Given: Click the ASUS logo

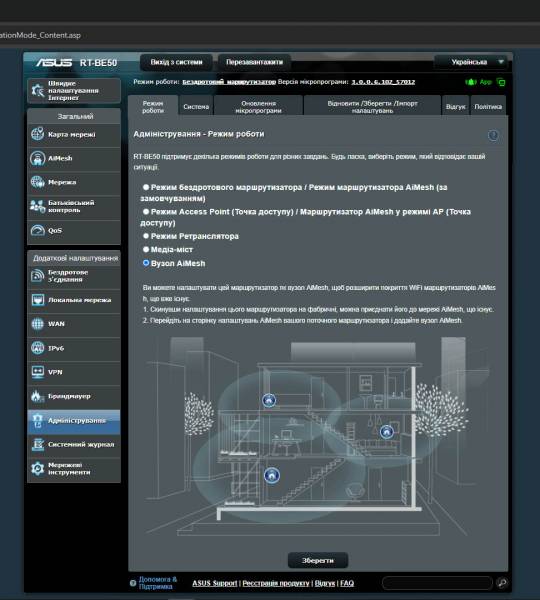Looking at the screenshot, I should [x=54, y=62].
